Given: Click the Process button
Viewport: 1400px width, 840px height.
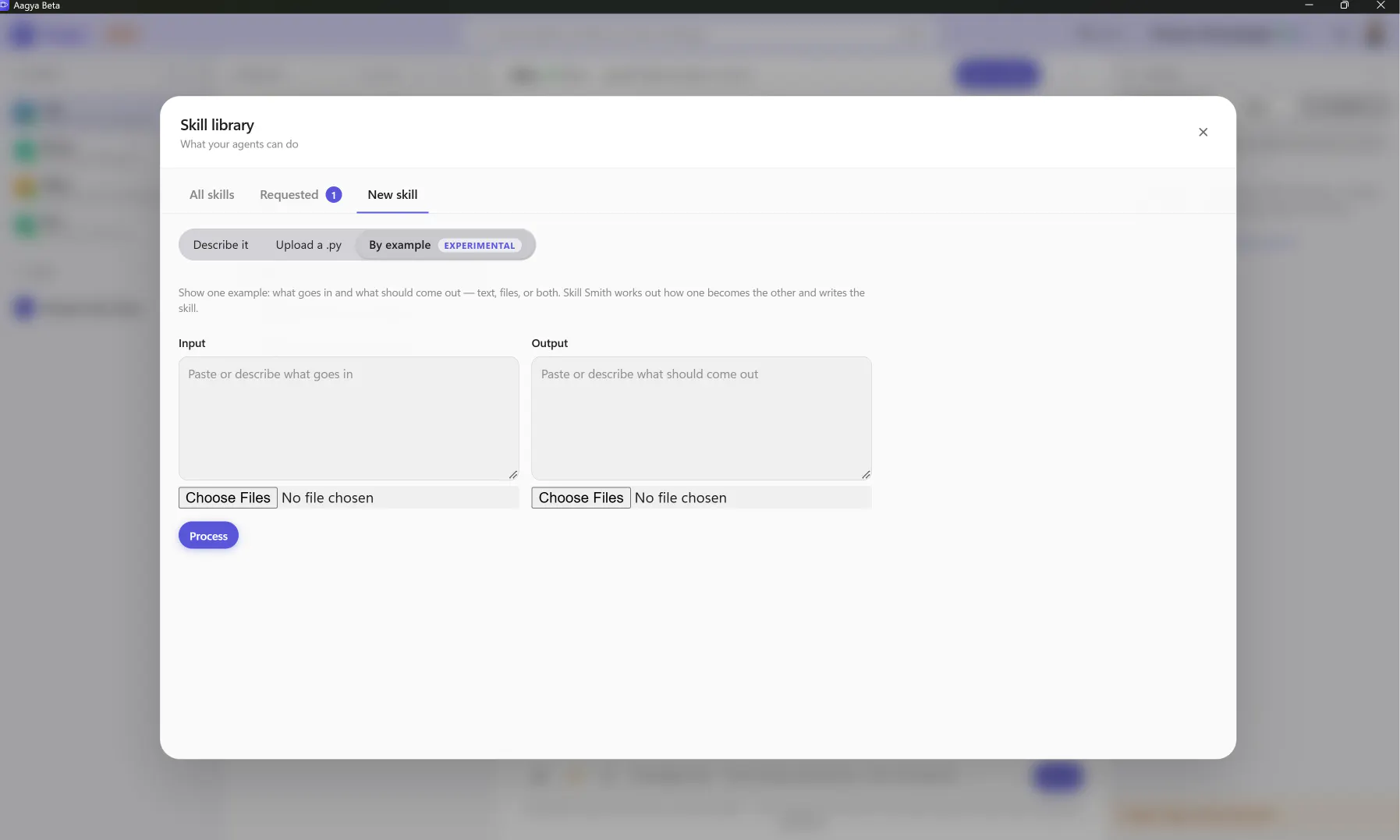Looking at the screenshot, I should coord(208,536).
